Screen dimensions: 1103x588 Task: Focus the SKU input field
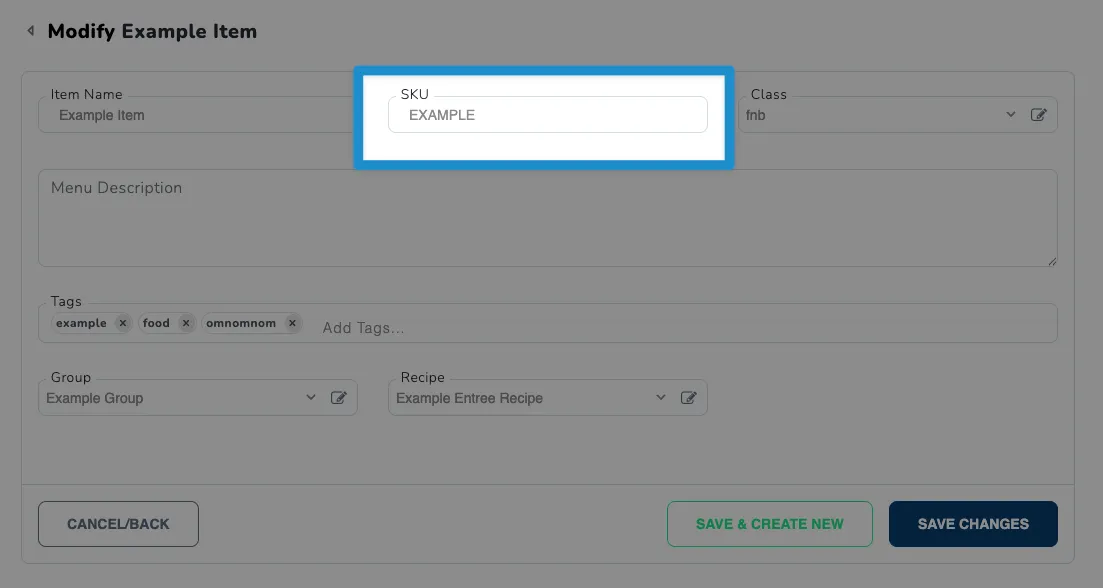coord(547,115)
